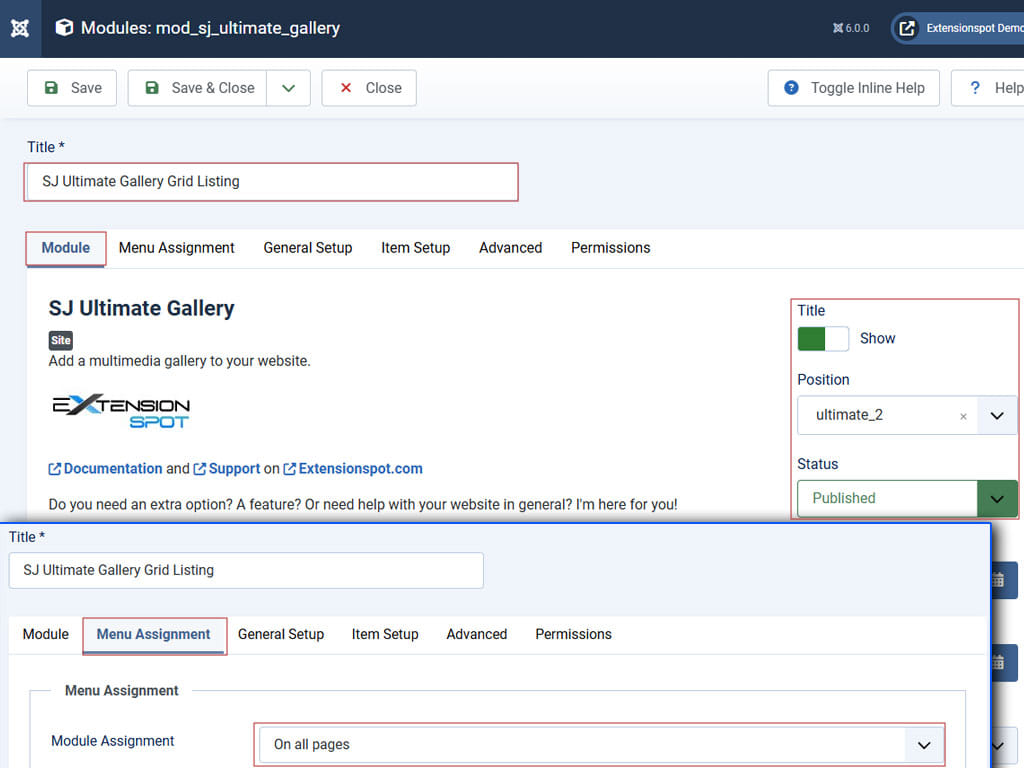Click the Joomla logo icon
Screen dimensions: 1024x768
(20, 28)
